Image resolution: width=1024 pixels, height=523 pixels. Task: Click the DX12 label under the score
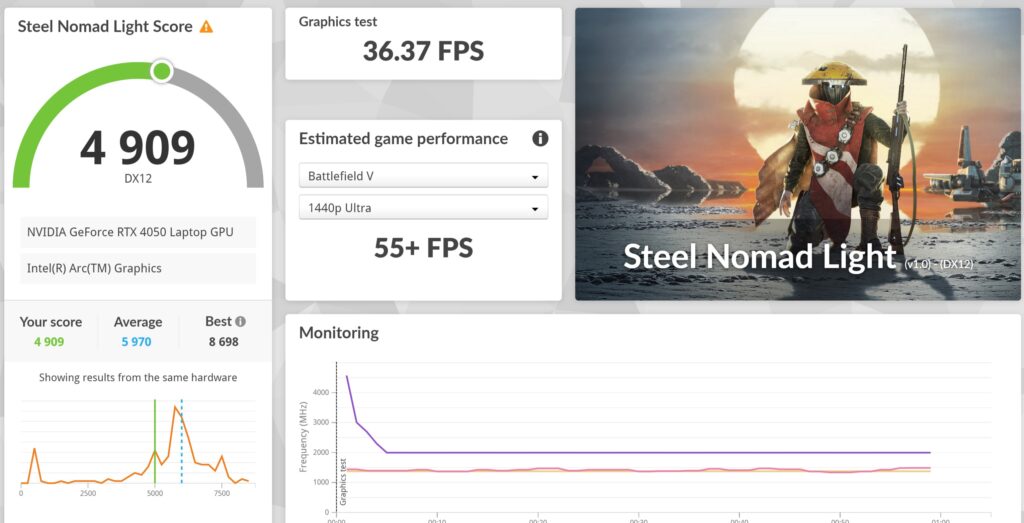click(138, 178)
